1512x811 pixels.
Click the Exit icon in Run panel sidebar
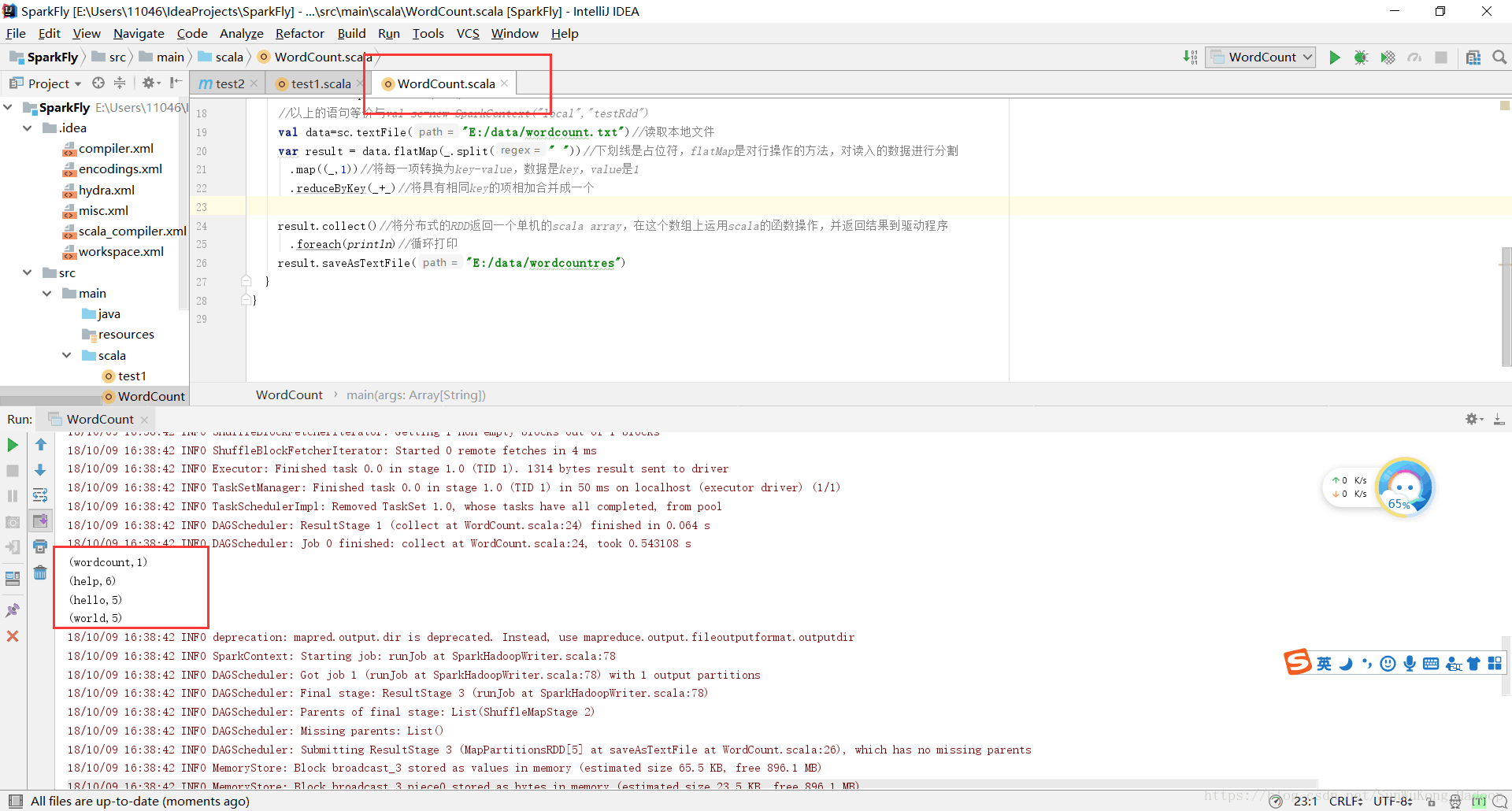(x=13, y=546)
